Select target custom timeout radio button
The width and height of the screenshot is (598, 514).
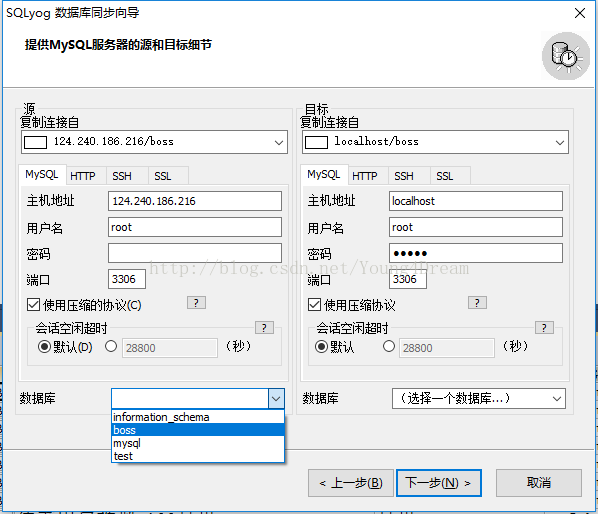(x=389, y=346)
